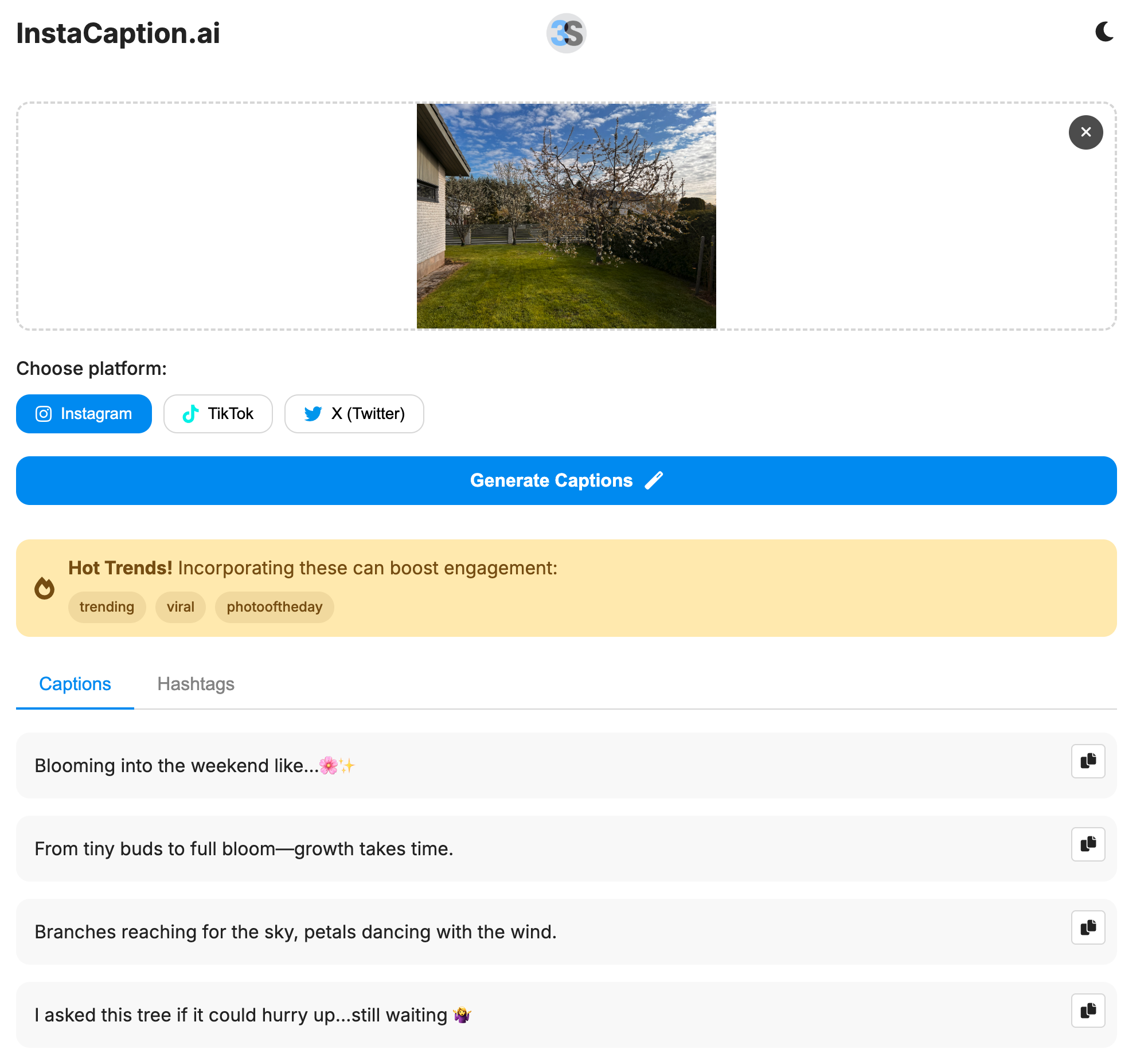Copy the 'Blooming into the weekend' caption
Screen dimensions: 1148x1057
[1088, 761]
